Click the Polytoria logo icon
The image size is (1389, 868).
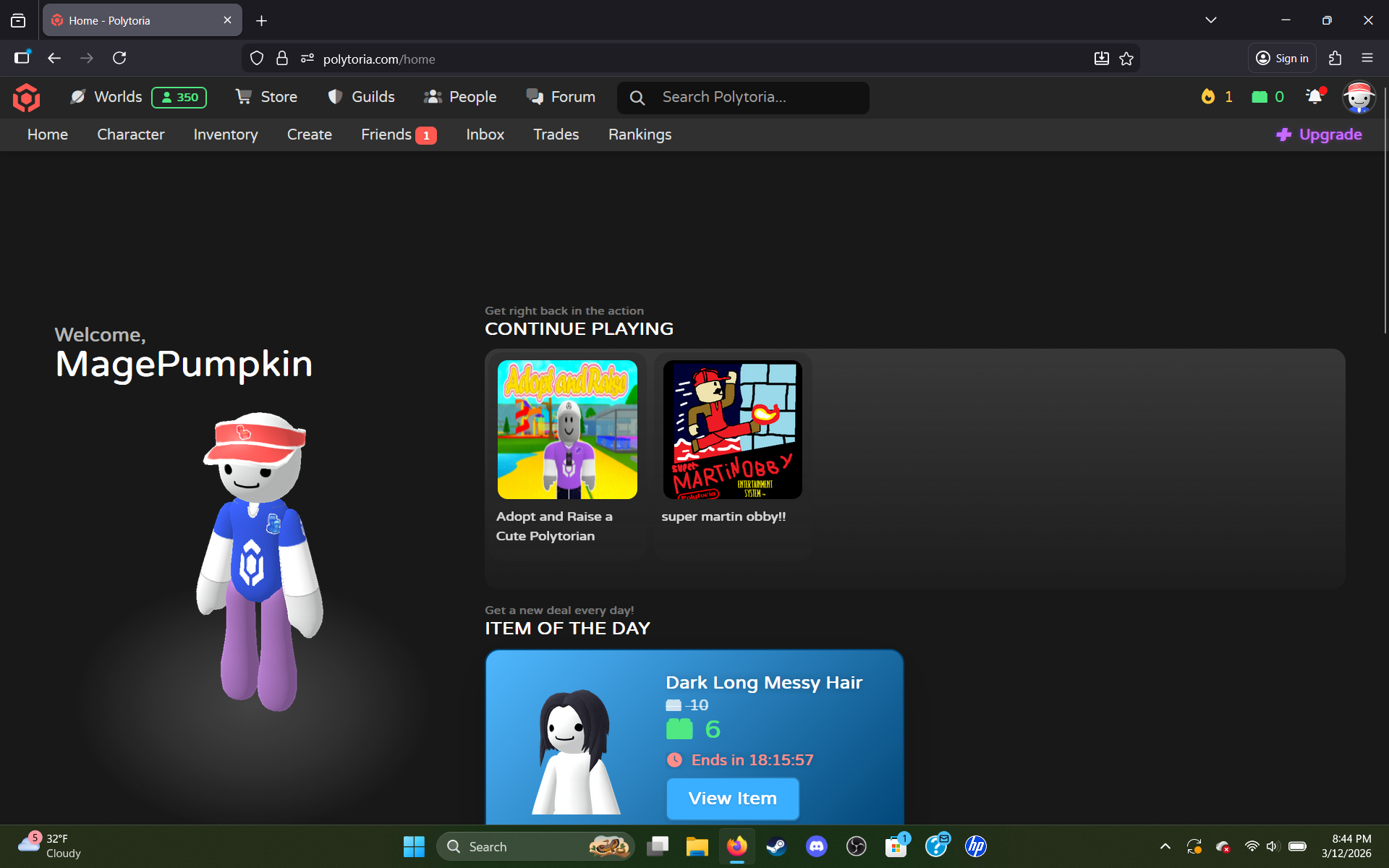26,98
